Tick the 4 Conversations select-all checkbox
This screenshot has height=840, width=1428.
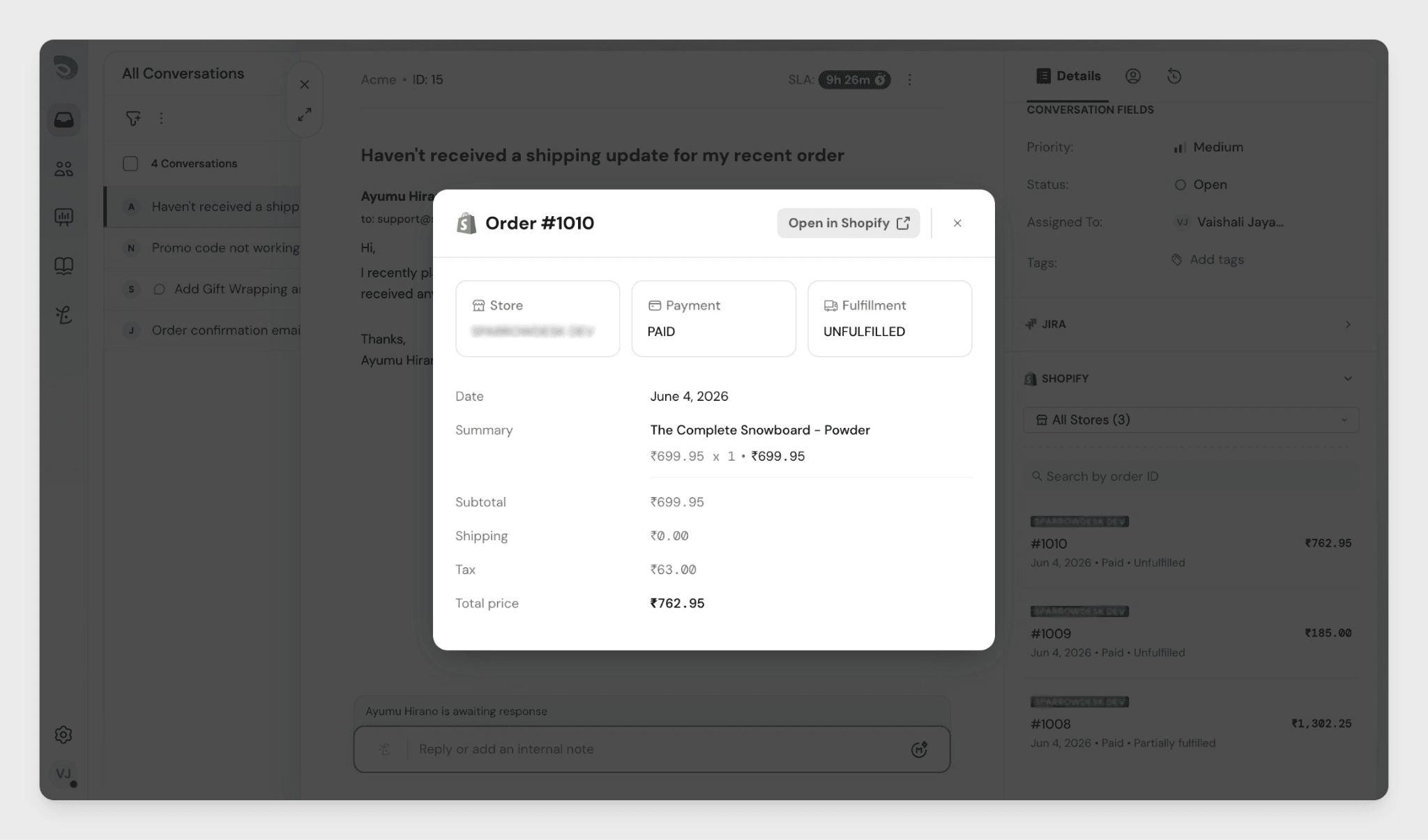tap(130, 164)
